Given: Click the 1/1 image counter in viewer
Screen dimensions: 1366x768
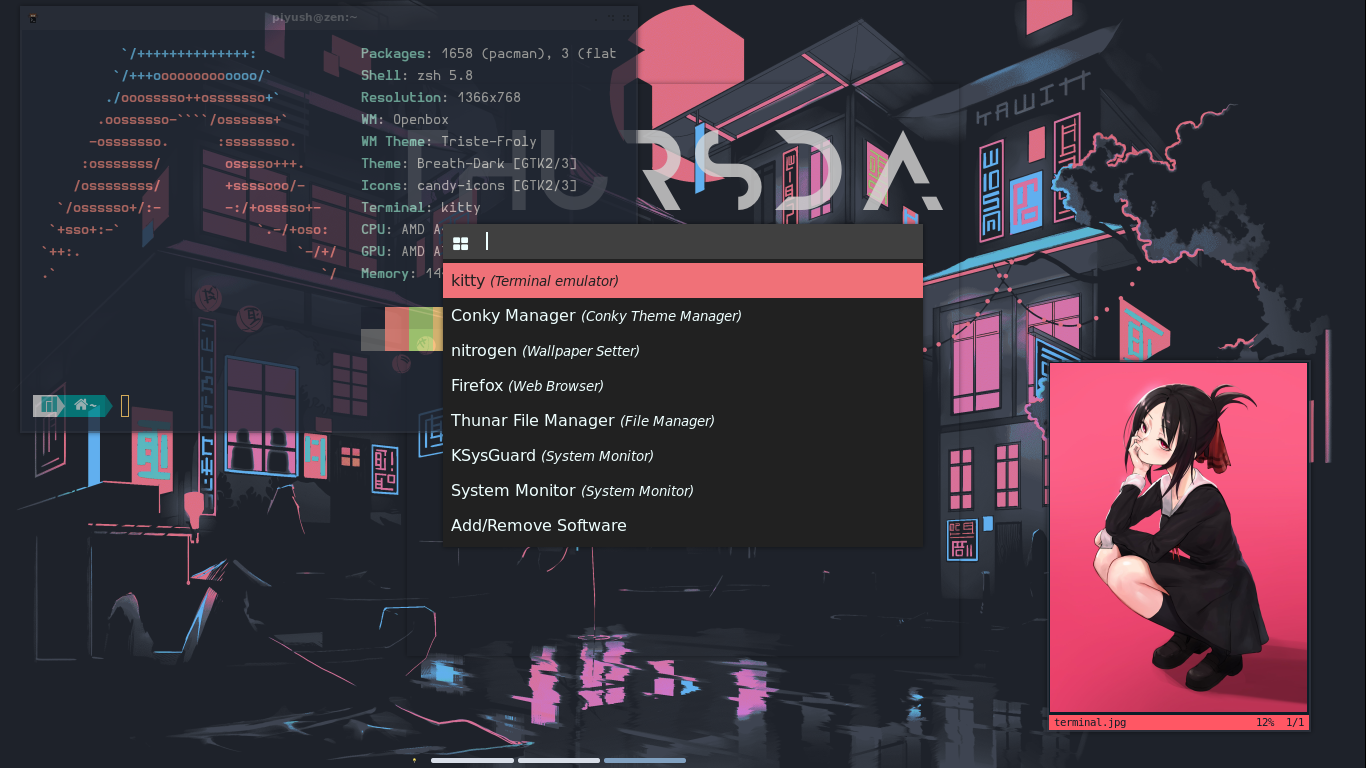Looking at the screenshot, I should coord(1295,722).
